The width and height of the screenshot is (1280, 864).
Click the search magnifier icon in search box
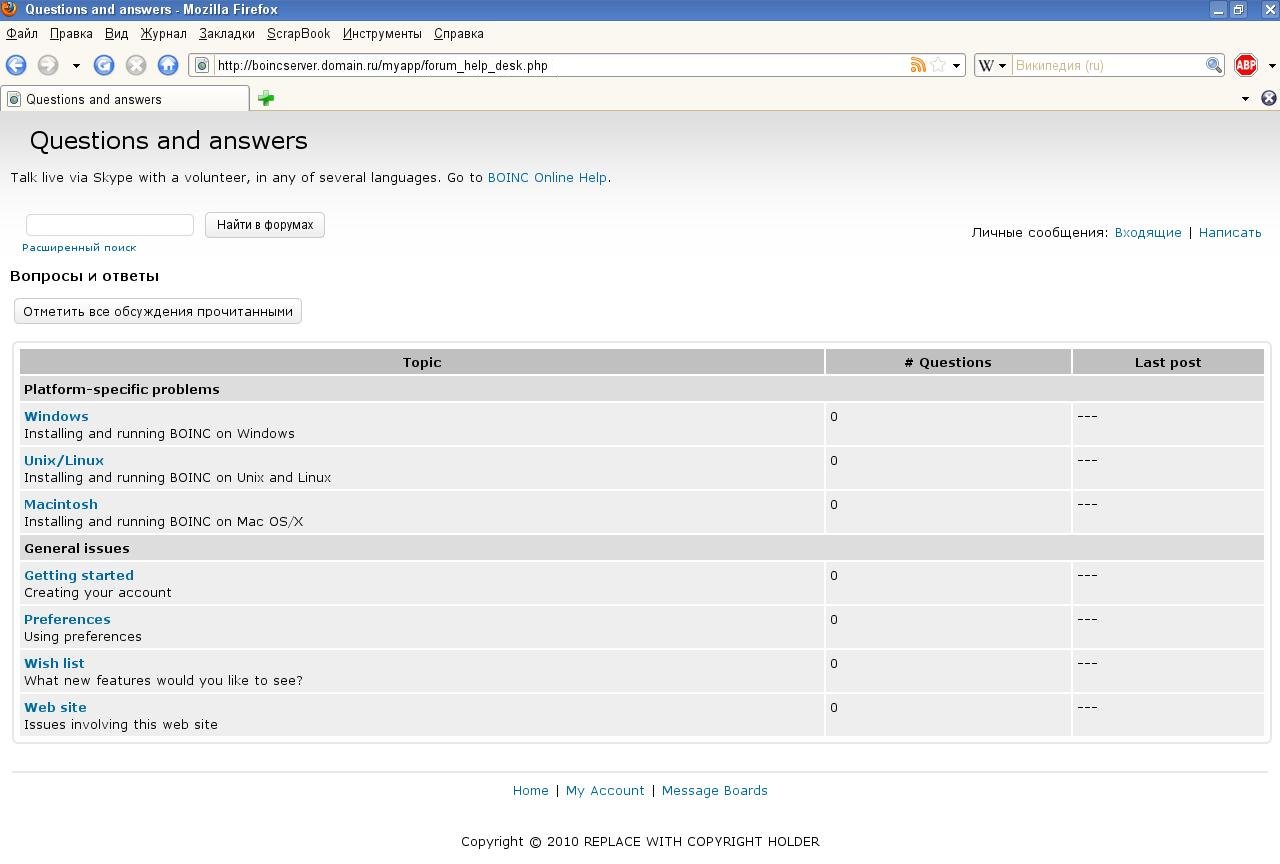(x=1213, y=65)
